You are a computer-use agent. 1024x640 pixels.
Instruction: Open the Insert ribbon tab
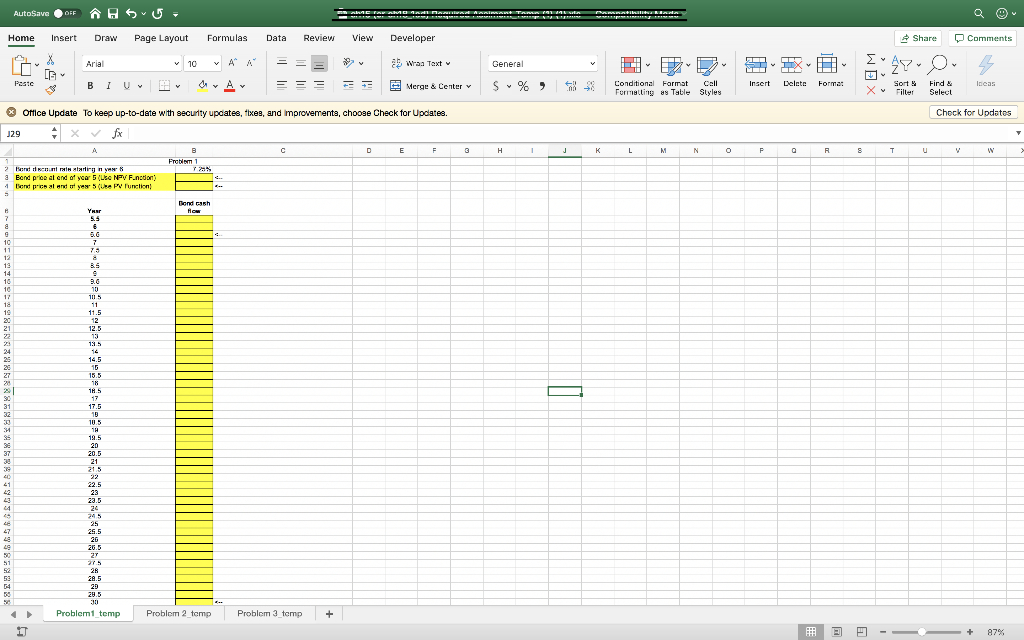point(64,38)
